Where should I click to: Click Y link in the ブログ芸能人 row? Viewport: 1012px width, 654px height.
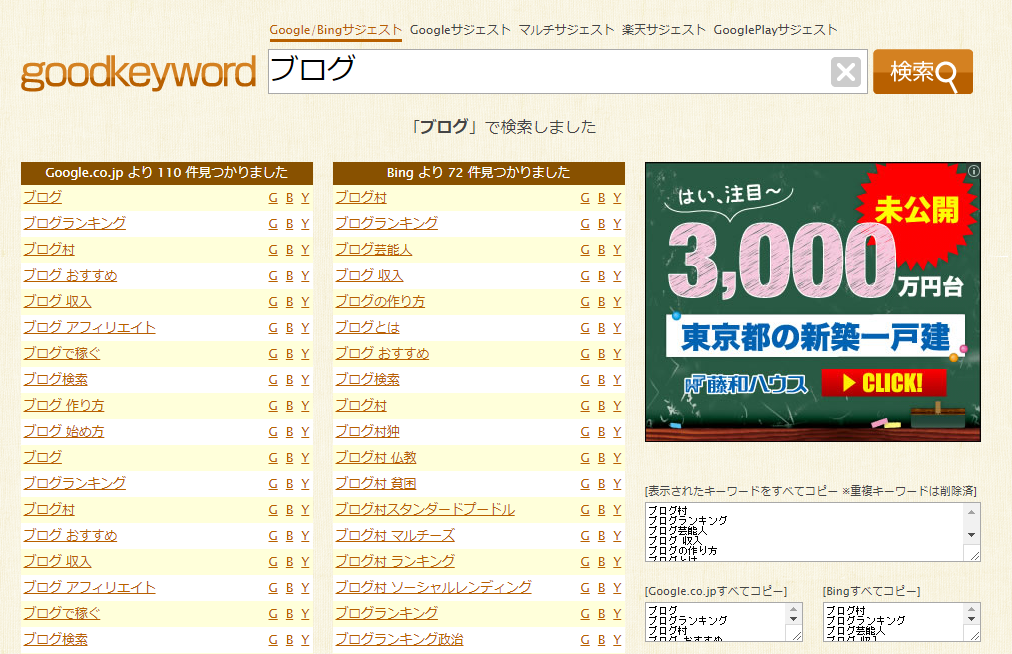[x=617, y=250]
